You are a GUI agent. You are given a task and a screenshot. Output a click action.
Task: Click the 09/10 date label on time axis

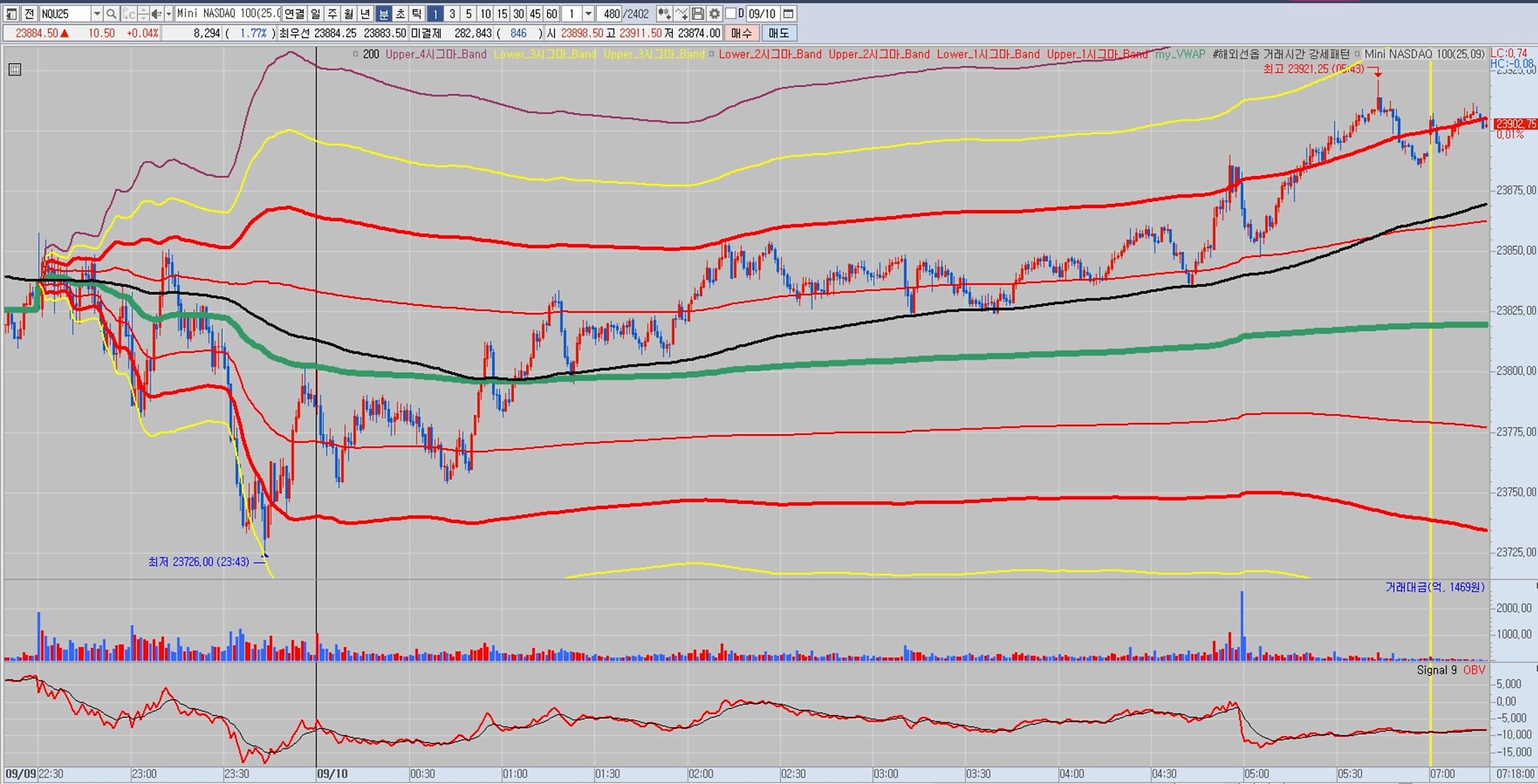[x=332, y=774]
